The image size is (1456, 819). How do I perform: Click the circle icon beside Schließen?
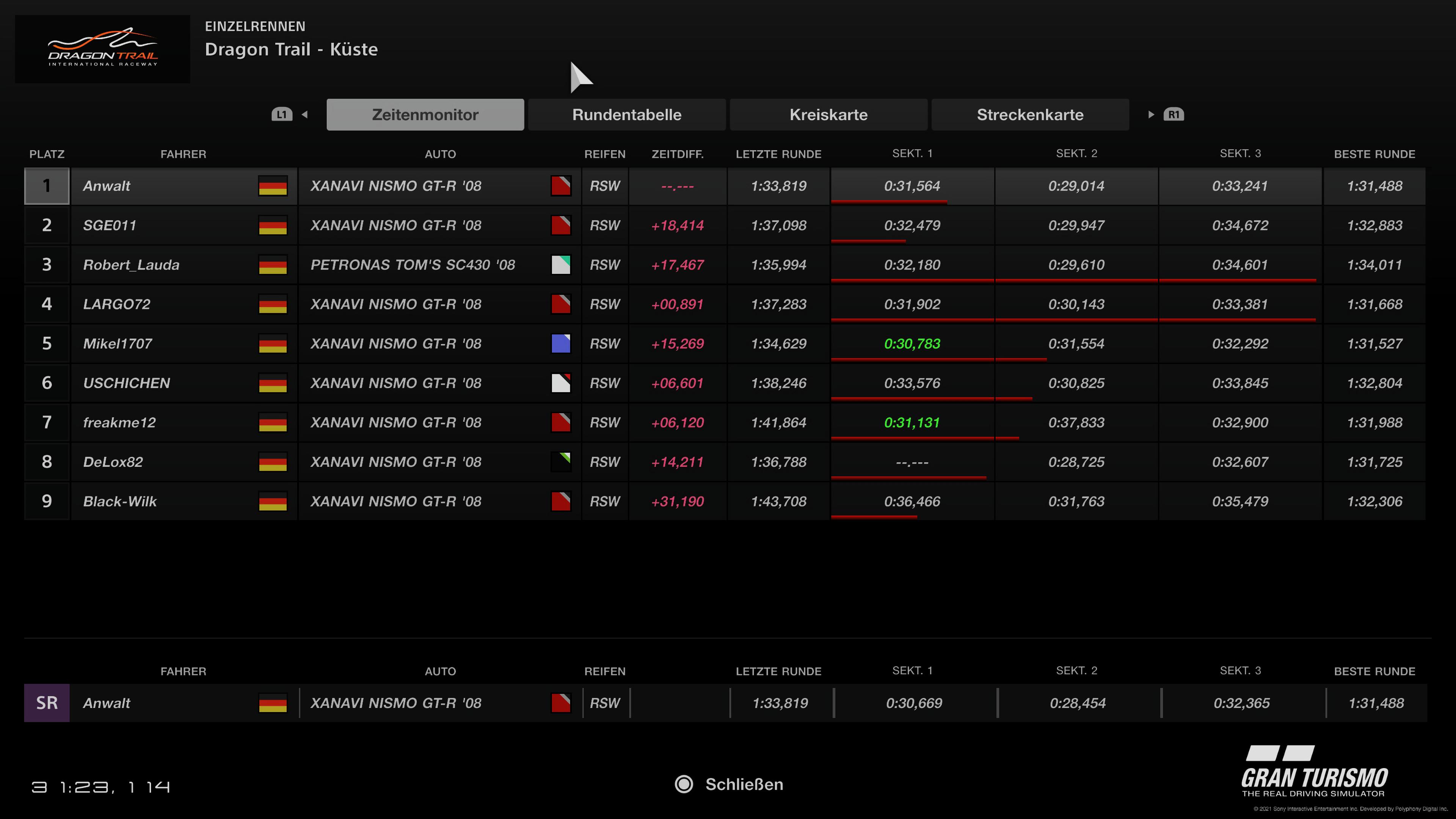point(684,784)
